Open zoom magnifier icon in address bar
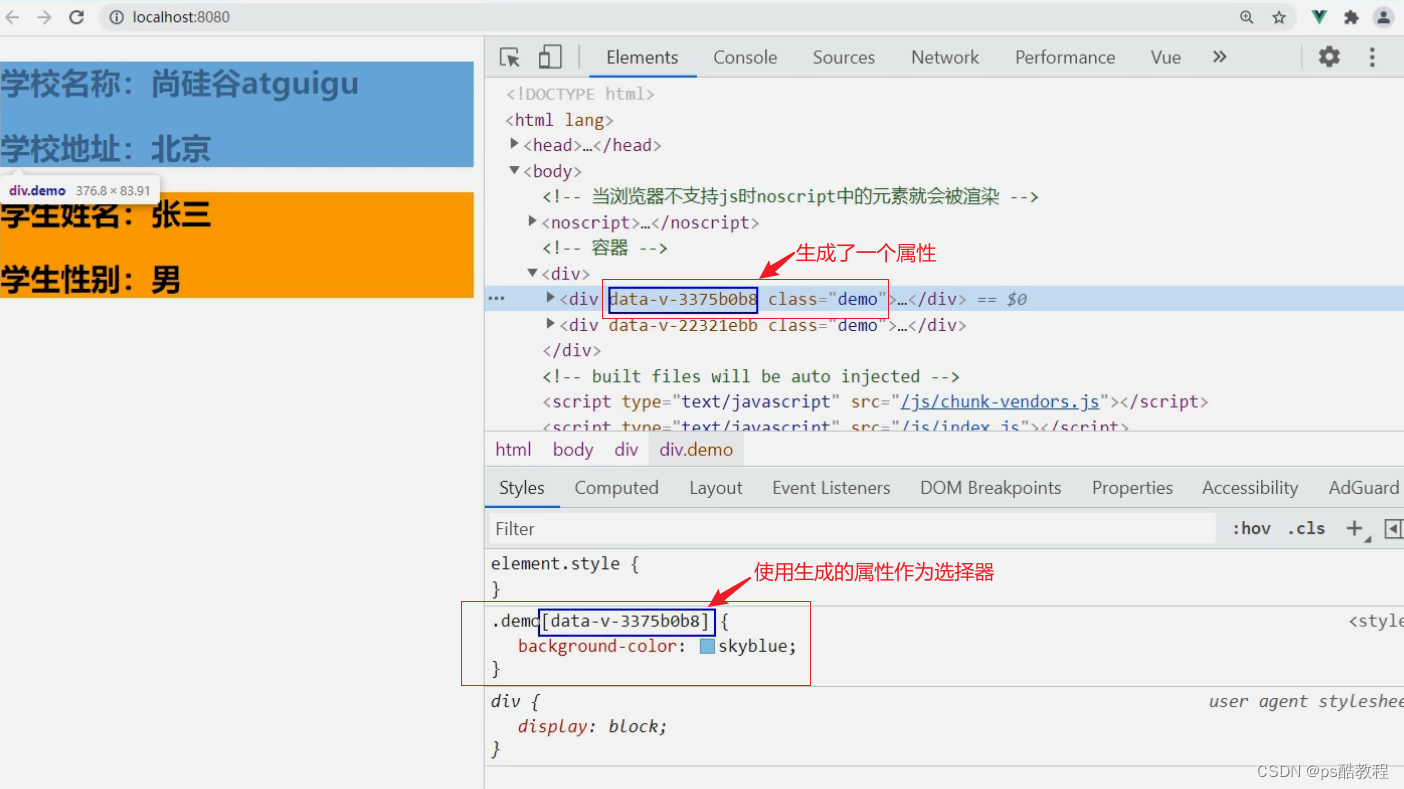The width and height of the screenshot is (1404, 789). tap(1247, 17)
